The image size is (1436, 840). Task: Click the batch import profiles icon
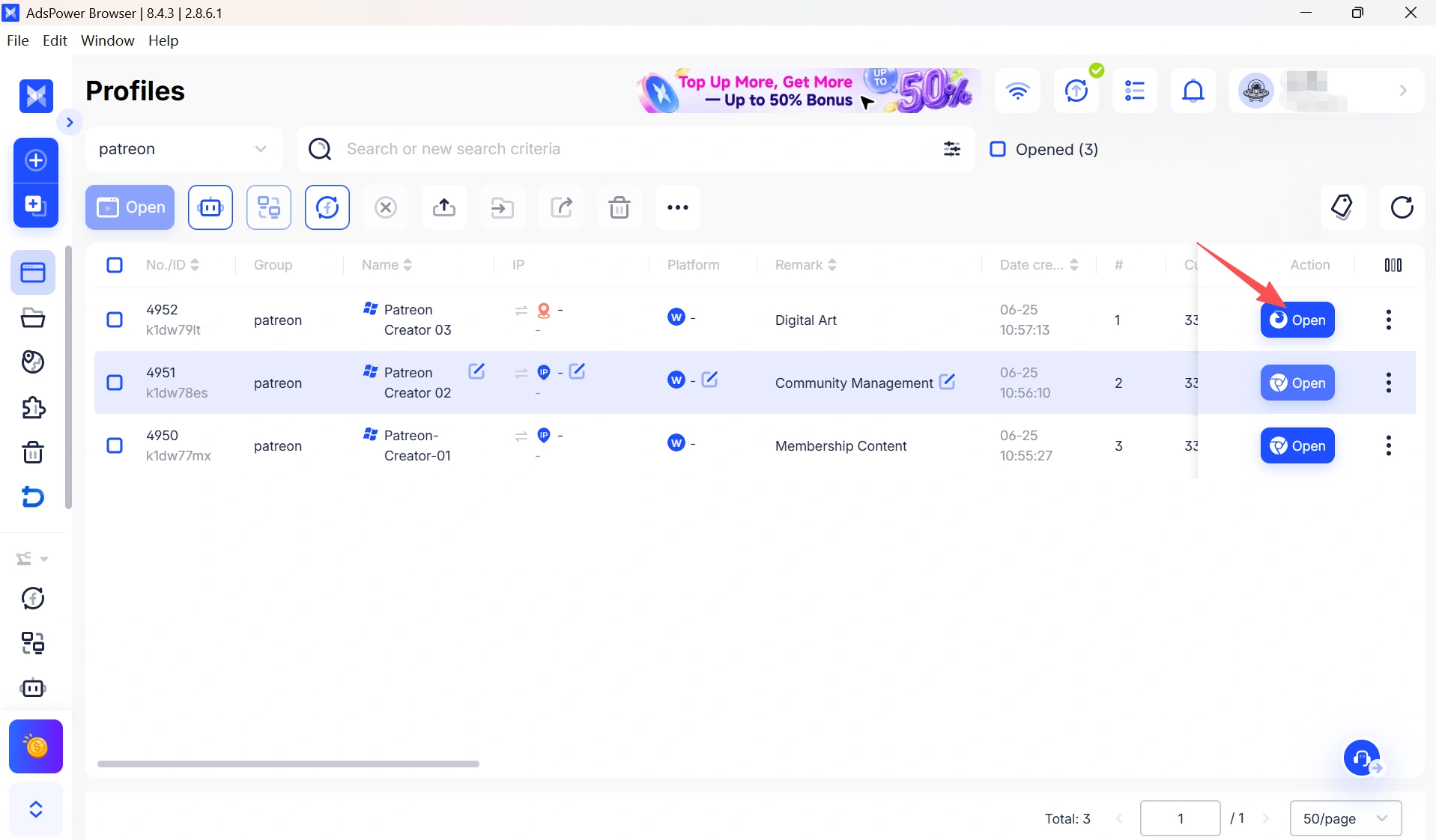point(36,205)
